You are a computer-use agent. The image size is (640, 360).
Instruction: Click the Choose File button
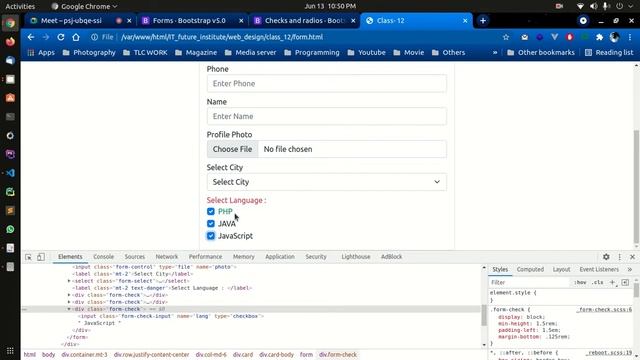[232, 149]
